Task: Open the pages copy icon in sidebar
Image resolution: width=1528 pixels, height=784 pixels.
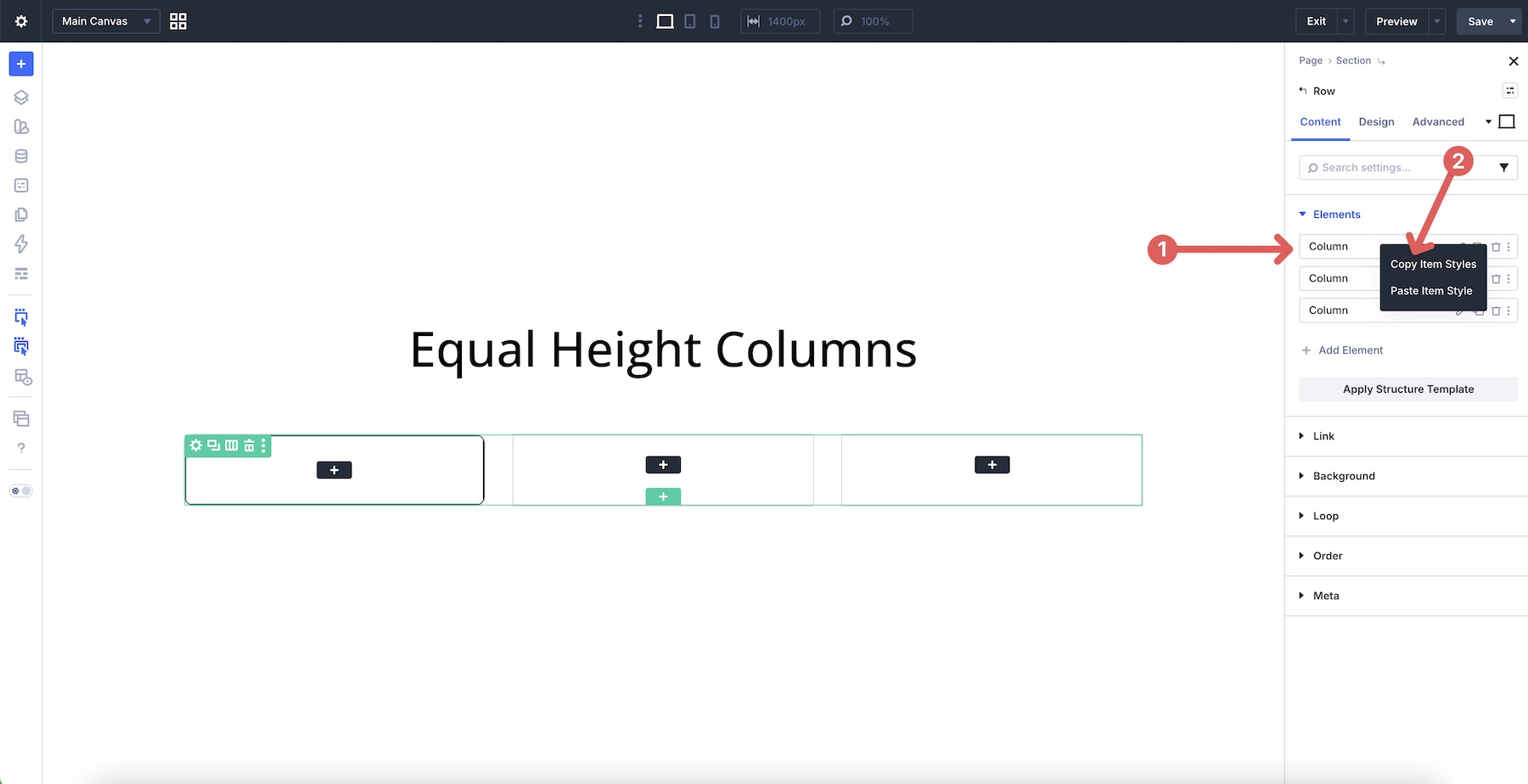Action: (x=21, y=215)
